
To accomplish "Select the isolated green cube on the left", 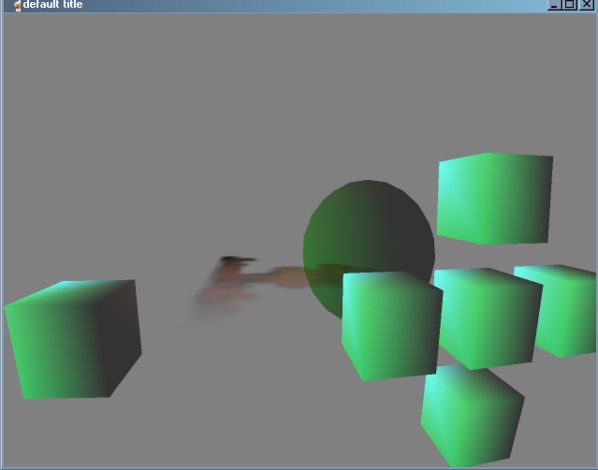I will [x=73, y=340].
